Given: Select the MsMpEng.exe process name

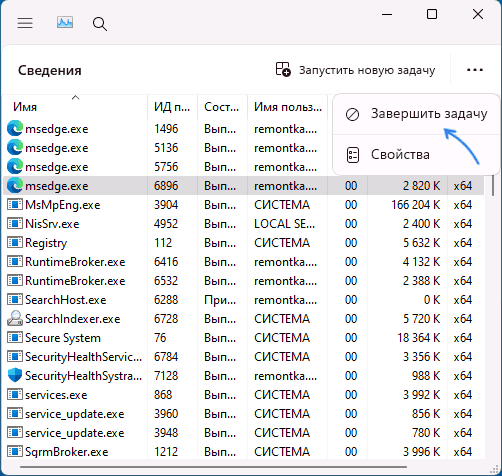Looking at the screenshot, I should pos(63,205).
